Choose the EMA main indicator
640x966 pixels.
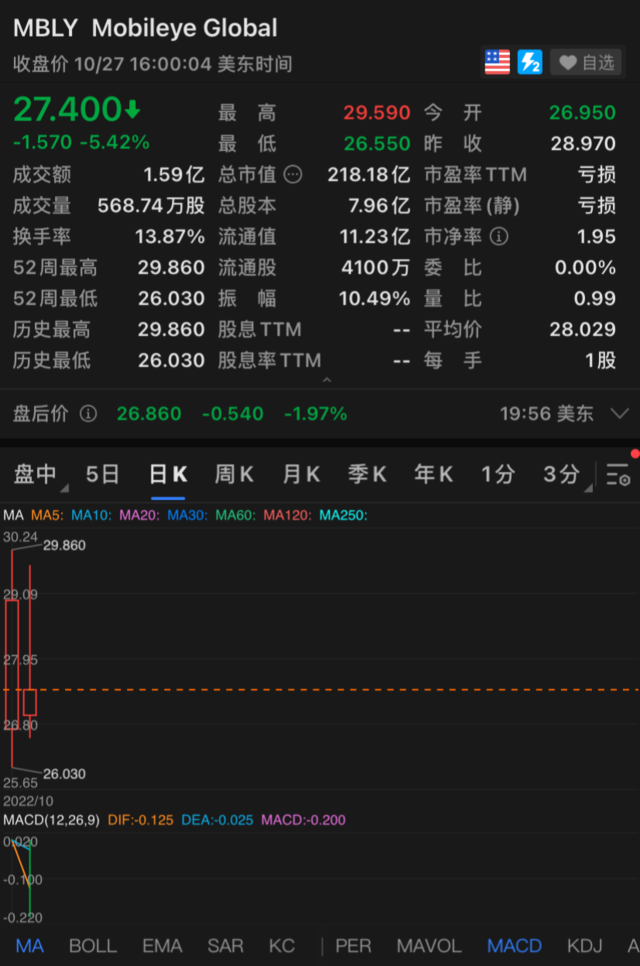tap(162, 946)
